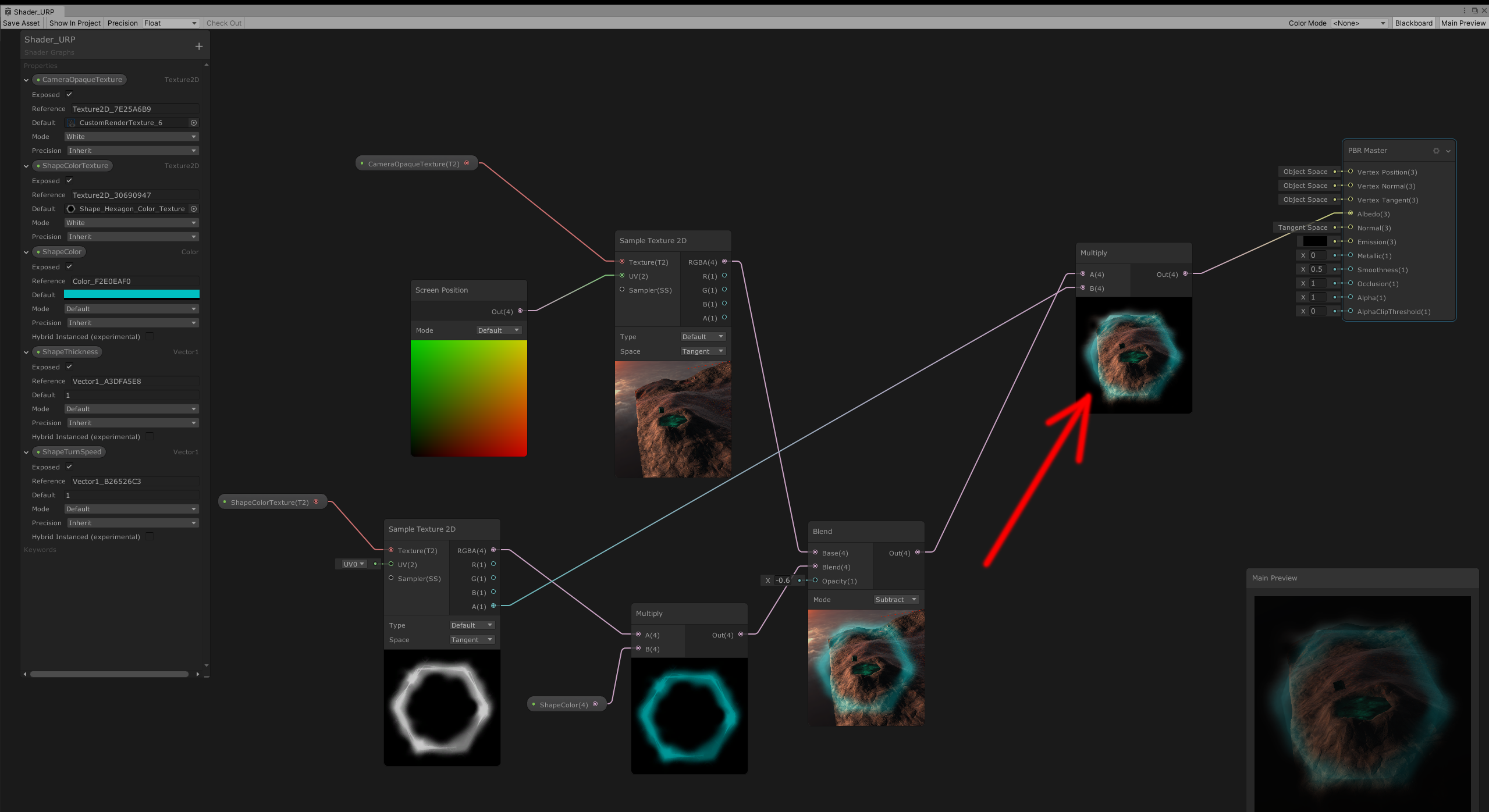The image size is (1489, 812).
Task: Toggle Exposed checkbox for ShapeColorTexture
Action: click(69, 180)
